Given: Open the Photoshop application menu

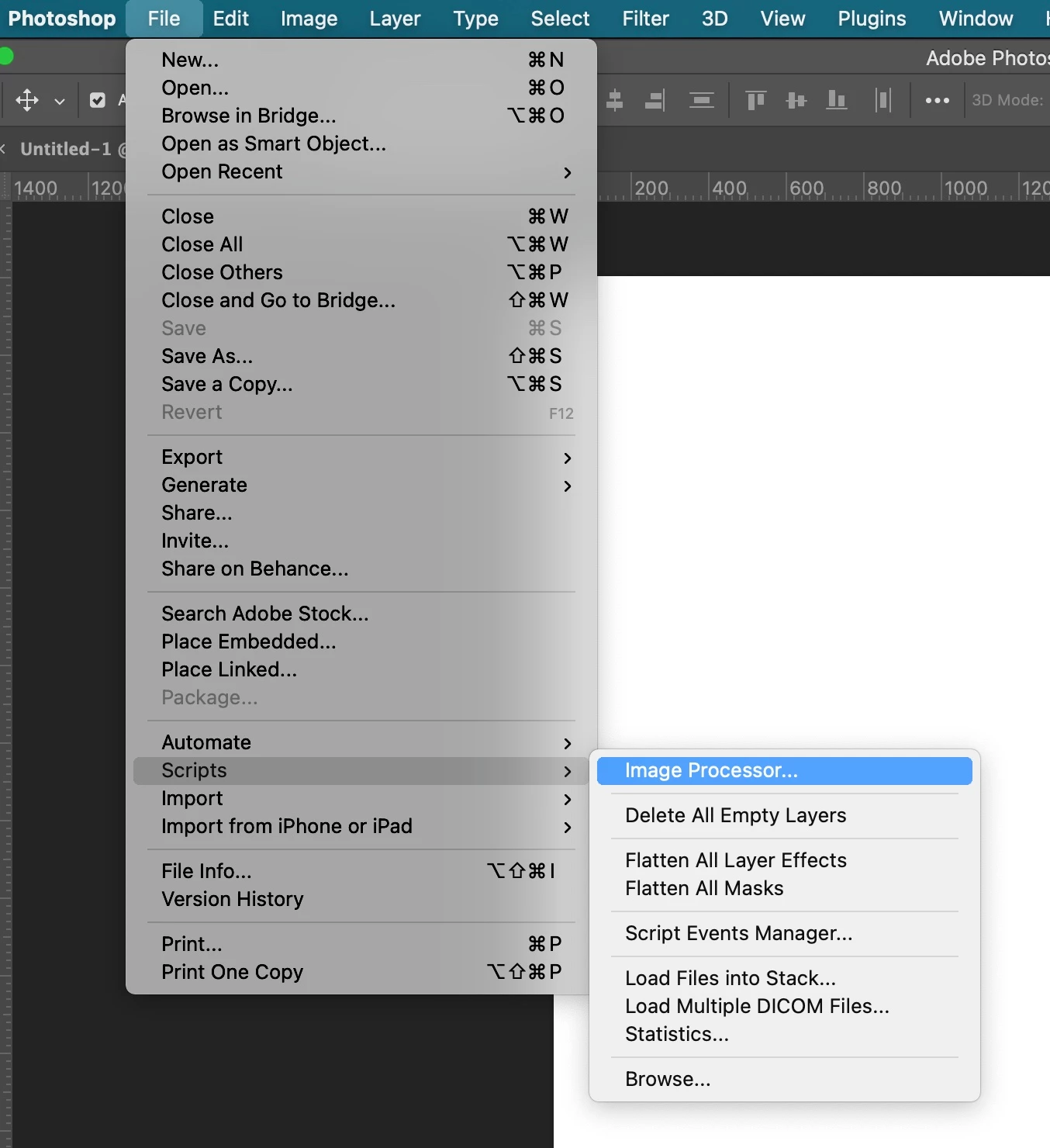Looking at the screenshot, I should [x=62, y=19].
